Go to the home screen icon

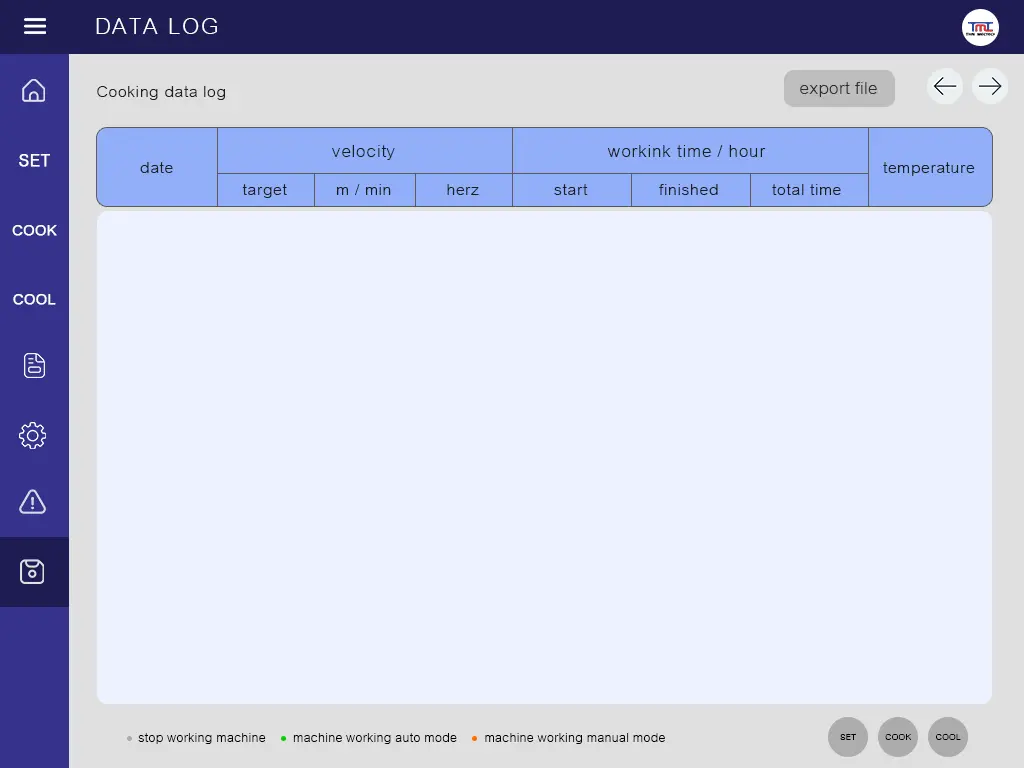(x=34, y=91)
